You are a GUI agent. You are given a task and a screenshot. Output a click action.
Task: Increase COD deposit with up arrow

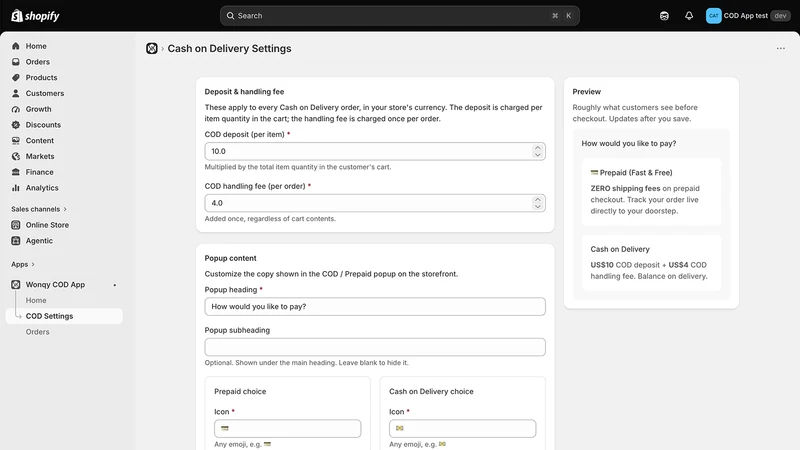[537, 148]
